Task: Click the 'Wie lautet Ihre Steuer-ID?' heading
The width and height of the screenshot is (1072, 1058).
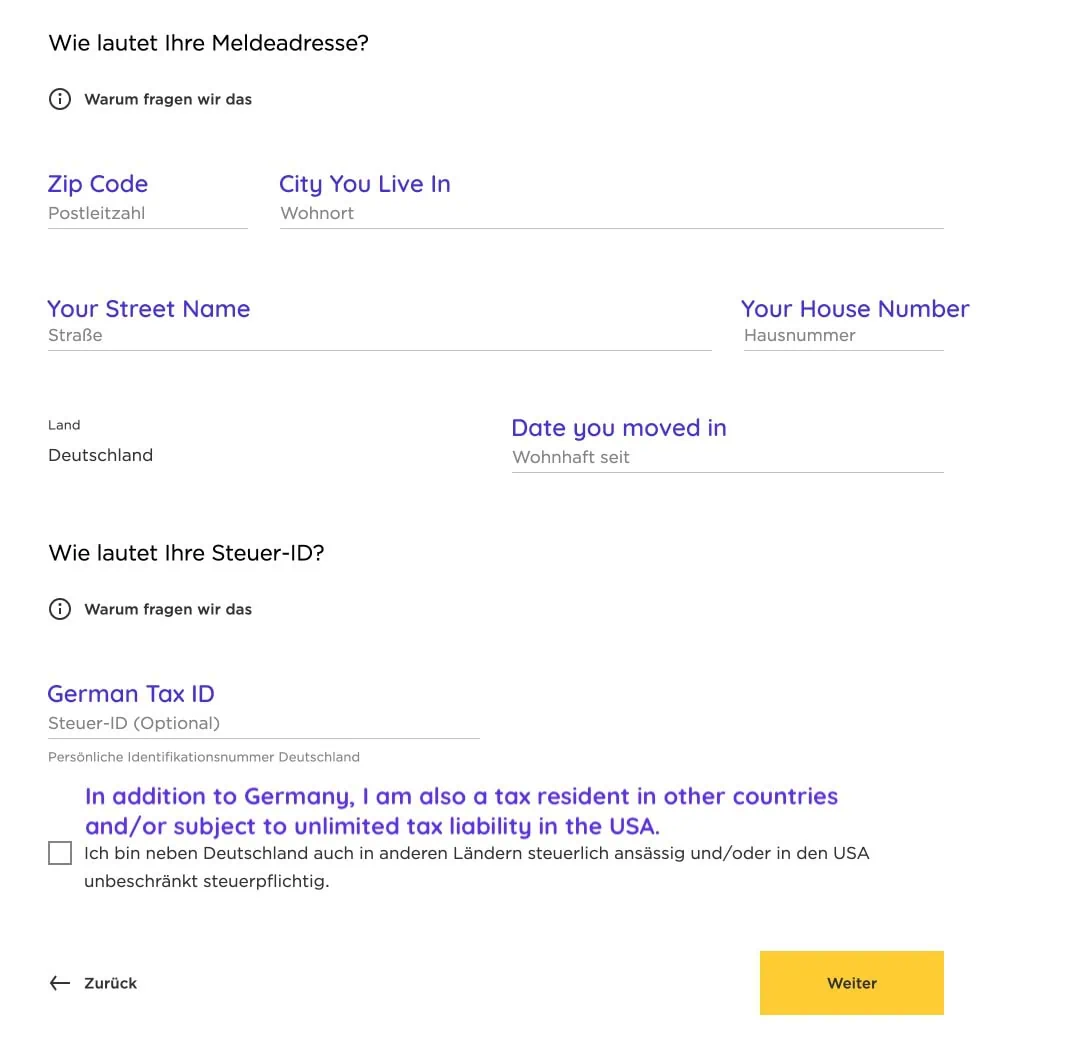Action: [x=186, y=553]
